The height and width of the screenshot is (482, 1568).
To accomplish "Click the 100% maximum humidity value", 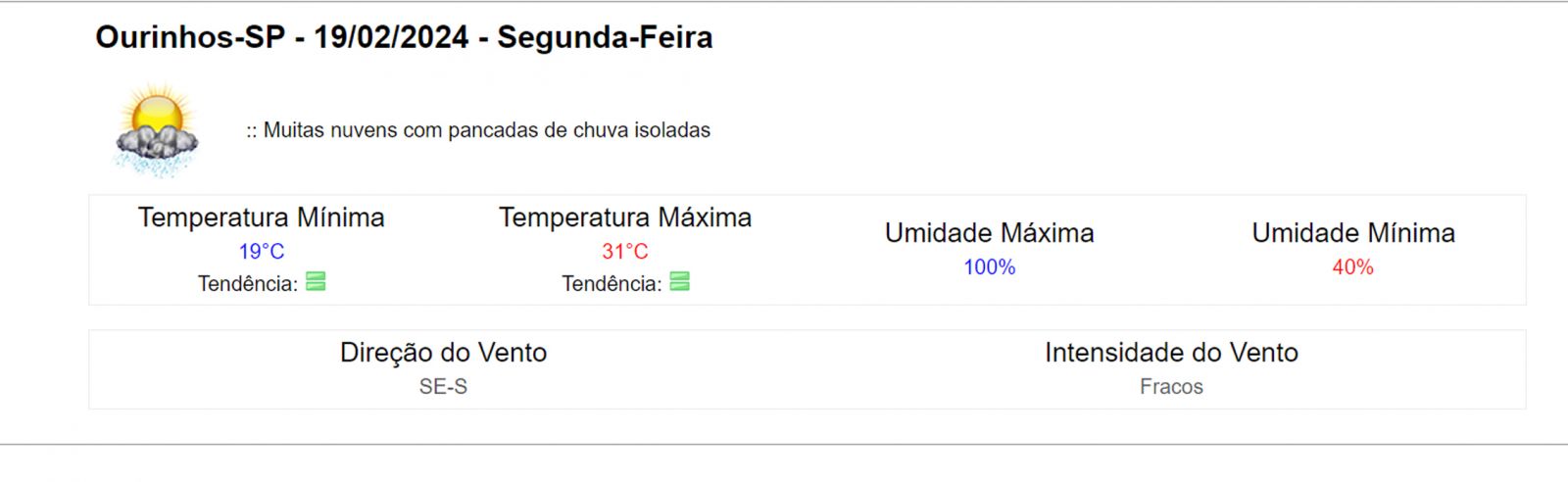I will point(990,267).
